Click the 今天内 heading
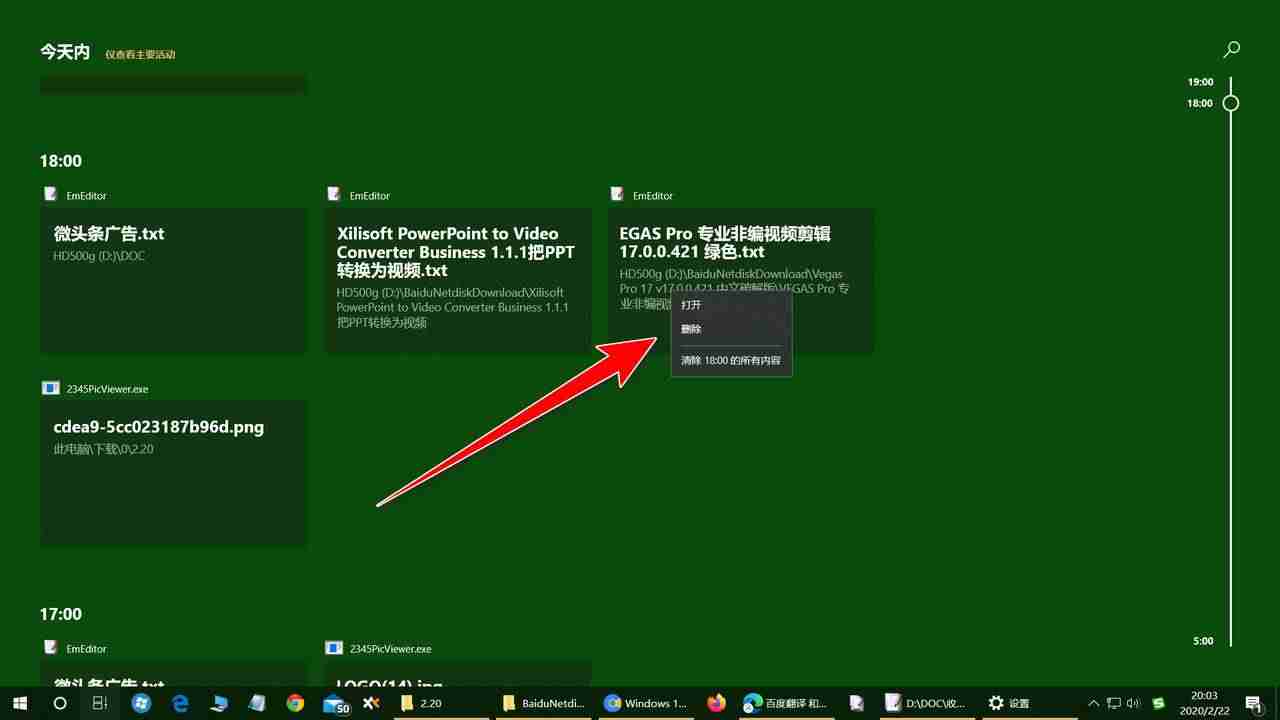Image resolution: width=1280 pixels, height=720 pixels. tap(65, 51)
